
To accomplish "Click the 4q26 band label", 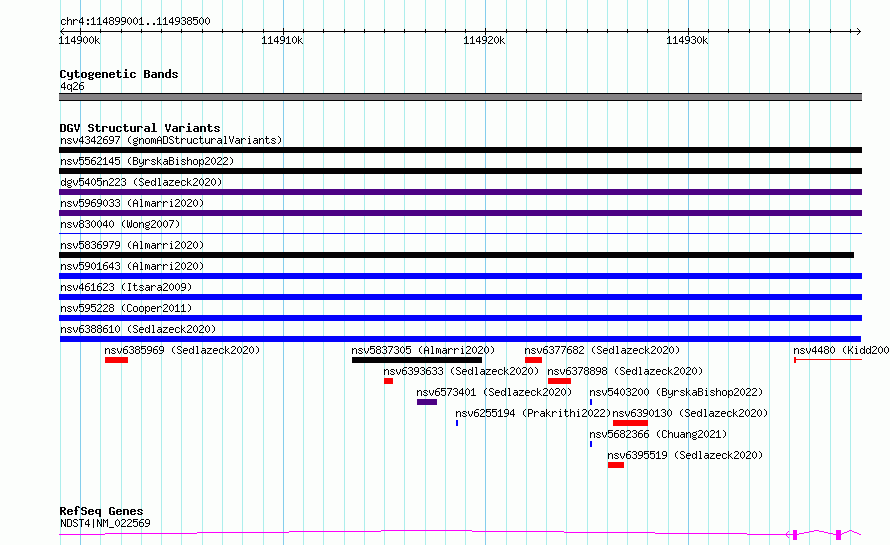I will (72, 86).
